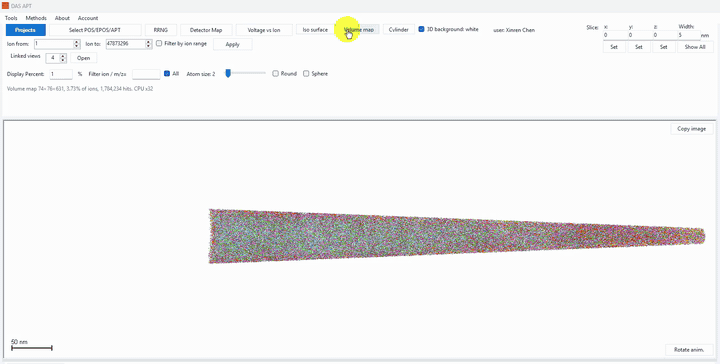Toggle the 3D background: white checkbox
The width and height of the screenshot is (720, 364).
pyautogui.click(x=422, y=29)
